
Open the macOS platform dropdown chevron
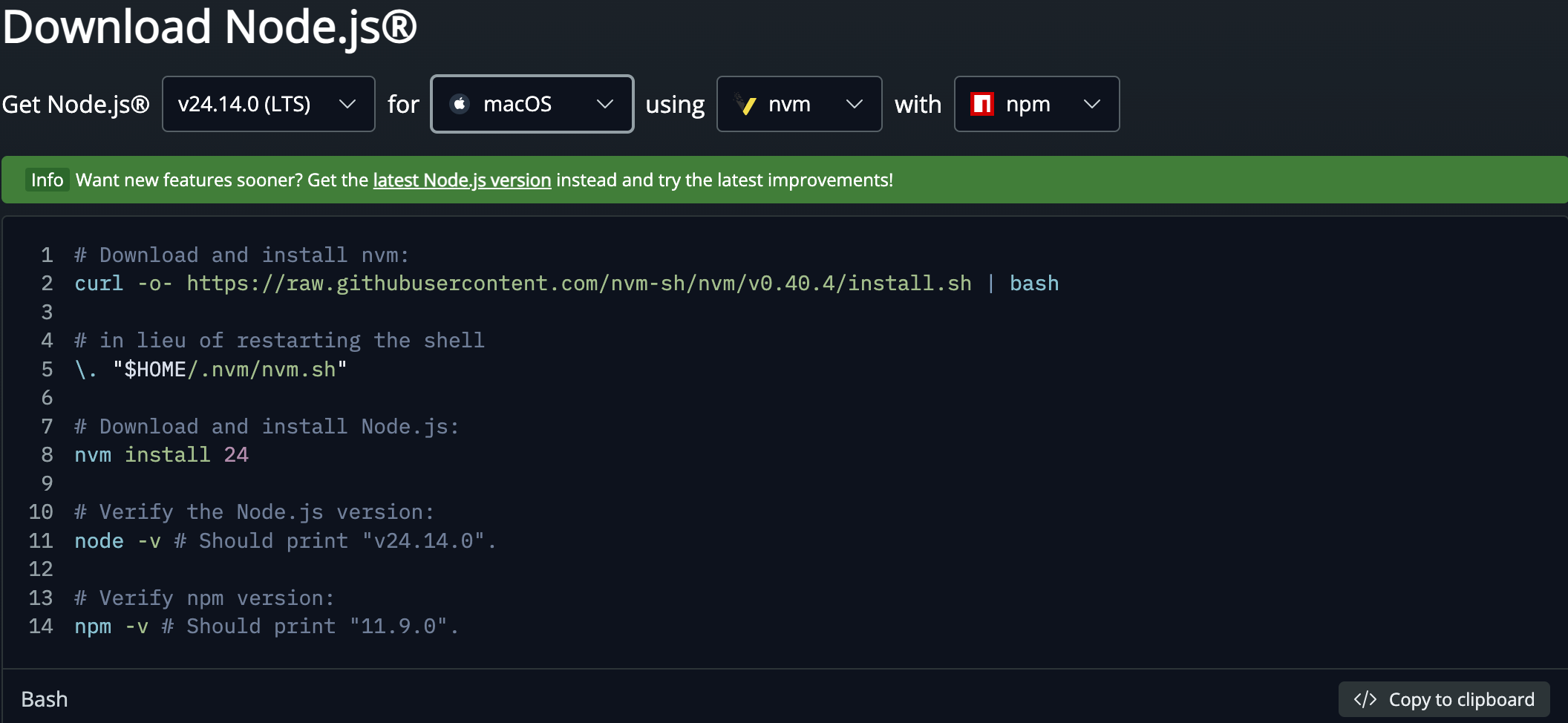click(605, 104)
